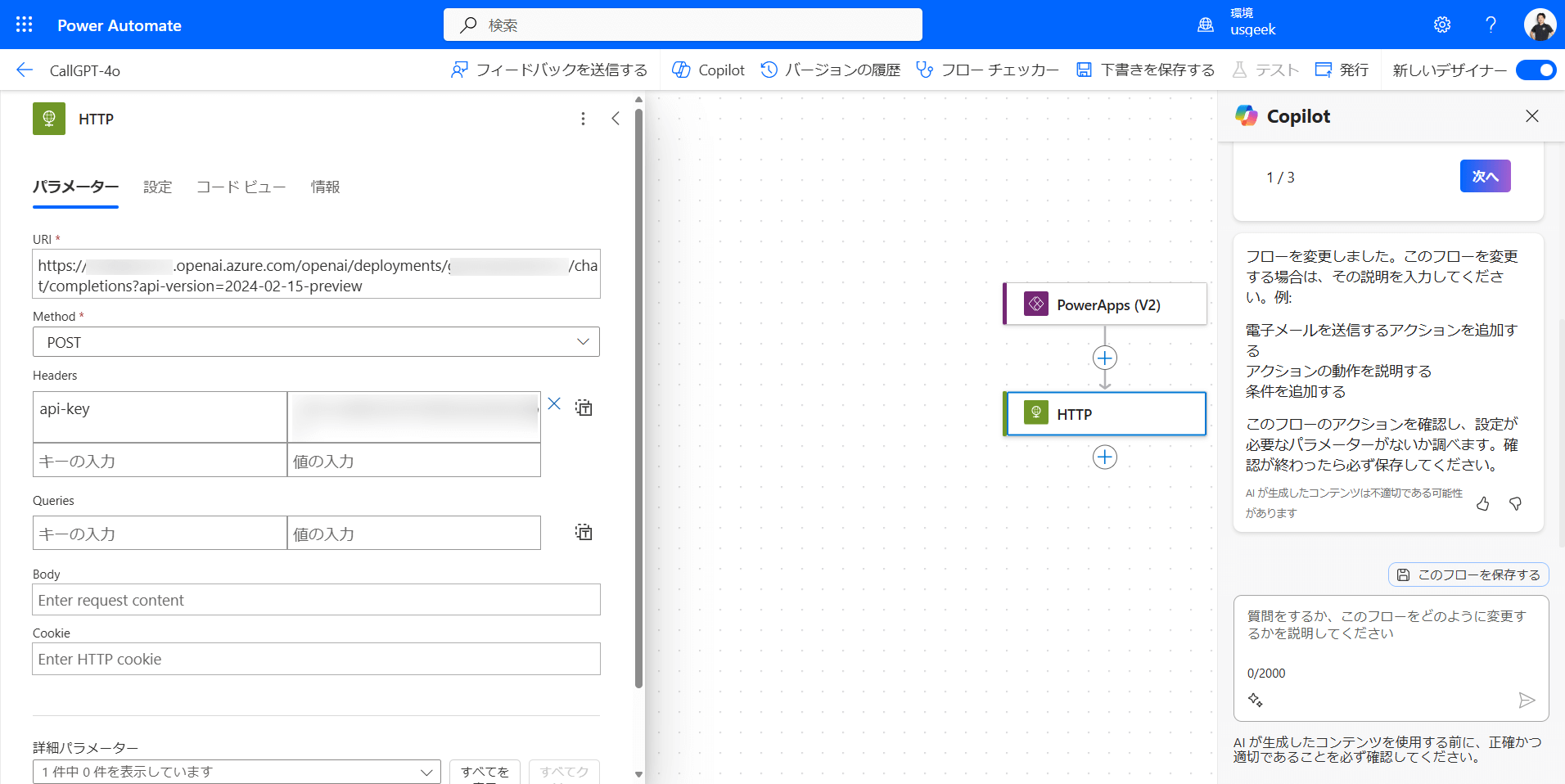This screenshot has width=1565, height=784.
Task: Insert a new action below HTTP
Action: [1104, 457]
